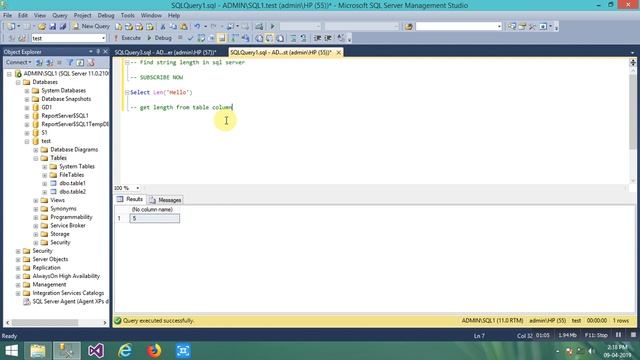640x360 pixels.
Task: Open the Query menu
Action: [60, 16]
